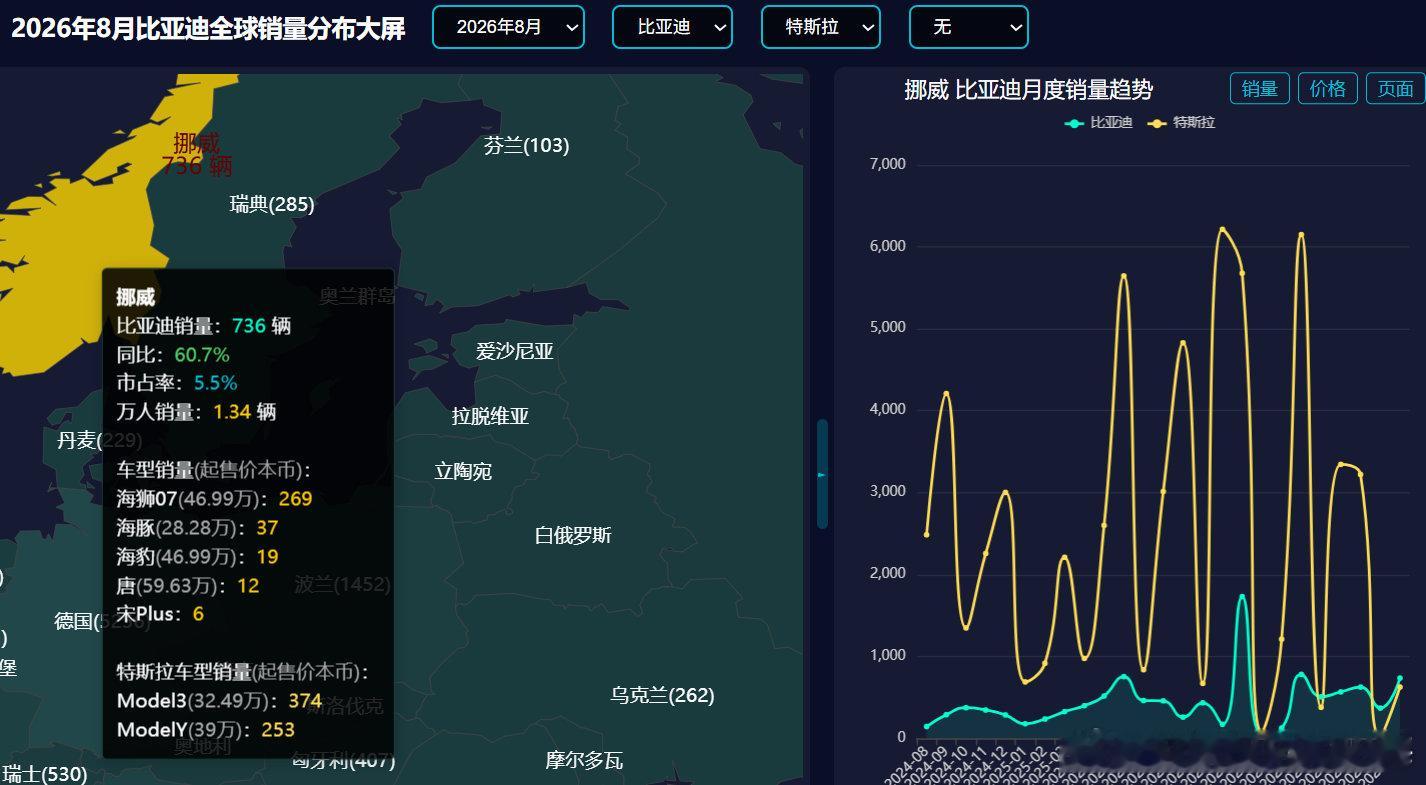This screenshot has width=1426, height=785.
Task: Click the 市占率 5.5% value
Action: point(215,383)
